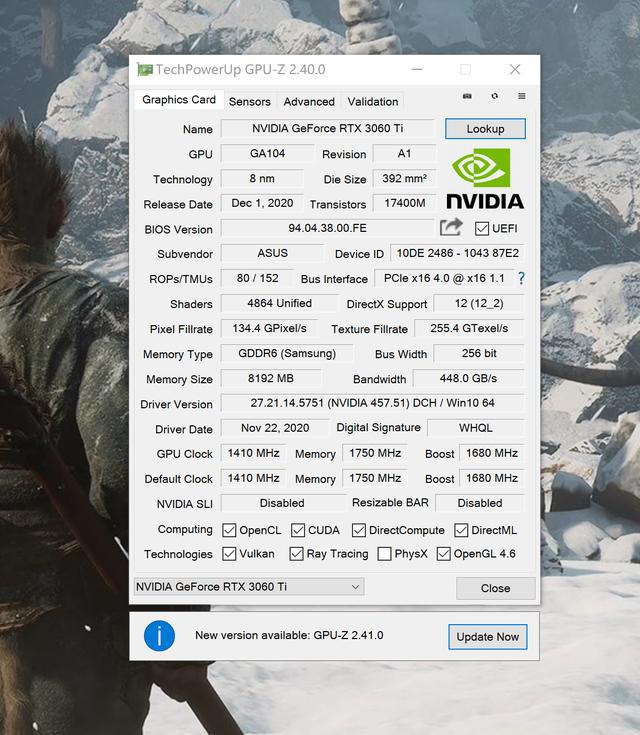640x735 pixels.
Task: Click the screenshot camera icon
Action: [467, 96]
